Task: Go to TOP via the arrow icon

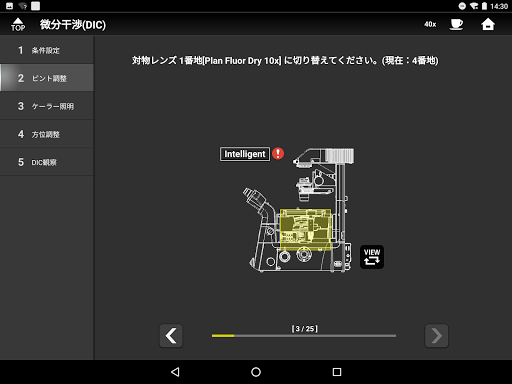Action: coord(18,25)
